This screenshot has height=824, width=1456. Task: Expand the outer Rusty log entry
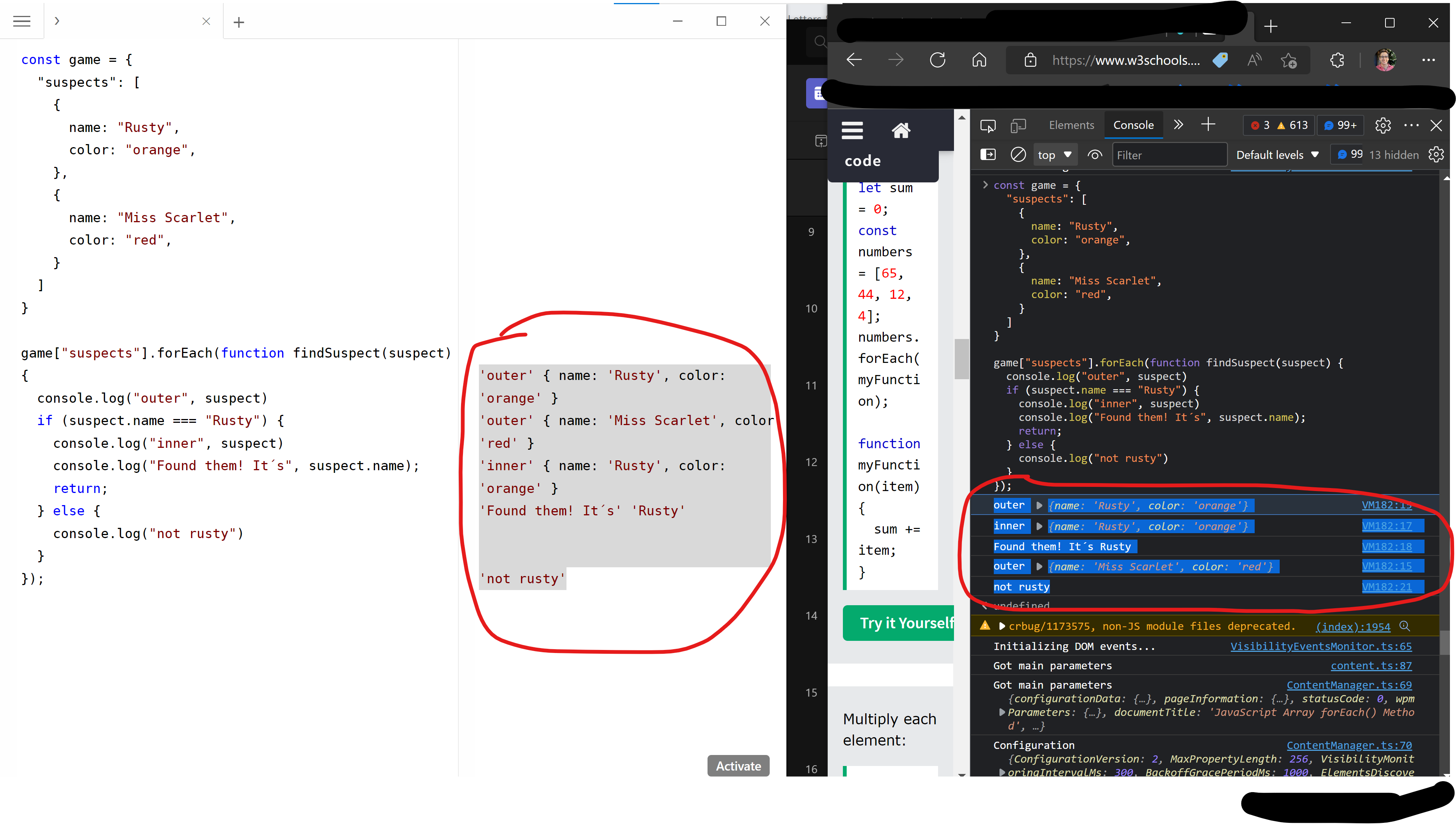click(x=1039, y=505)
